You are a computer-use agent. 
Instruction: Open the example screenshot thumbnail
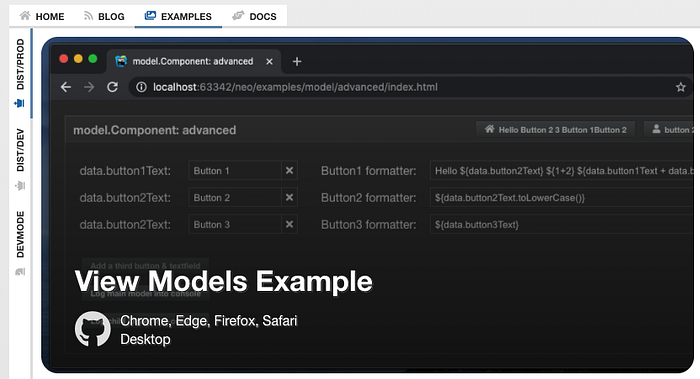tap(367, 205)
